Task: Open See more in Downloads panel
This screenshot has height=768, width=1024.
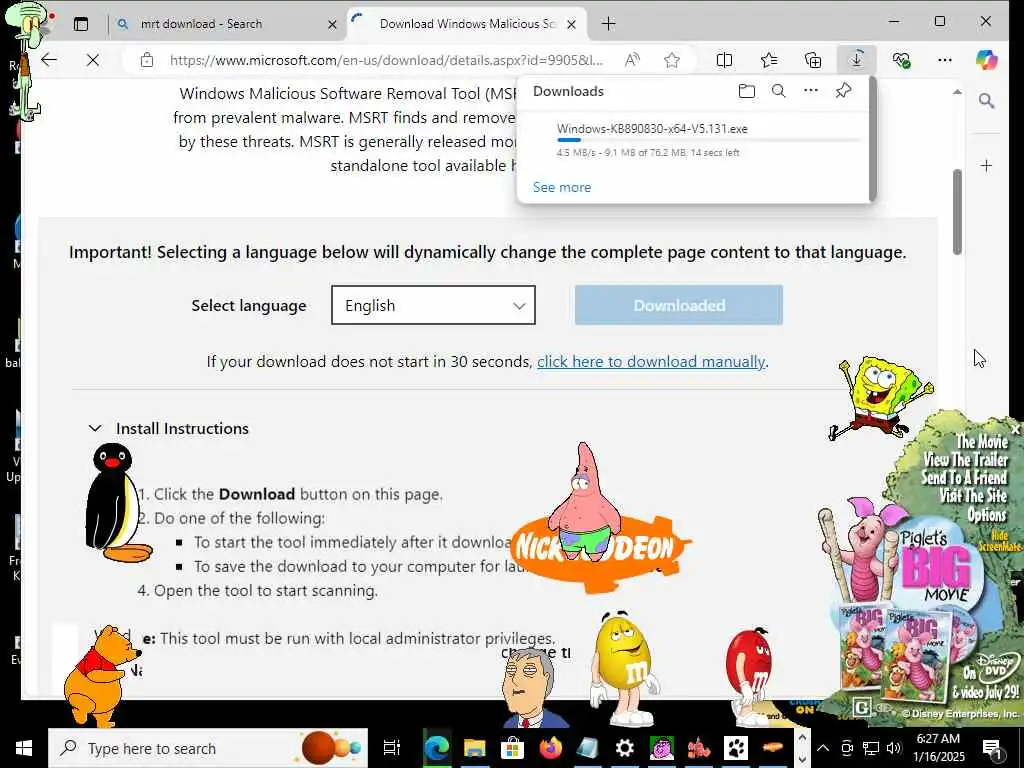Action: tap(562, 187)
